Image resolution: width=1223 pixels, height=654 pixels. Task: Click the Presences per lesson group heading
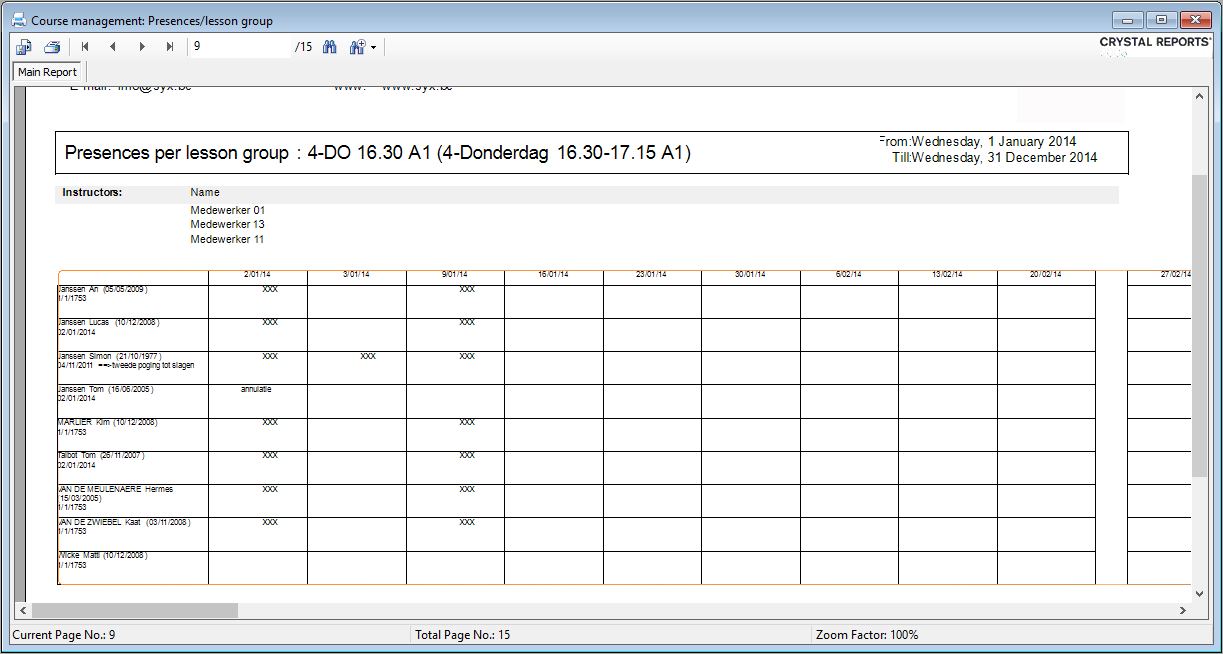tap(377, 153)
